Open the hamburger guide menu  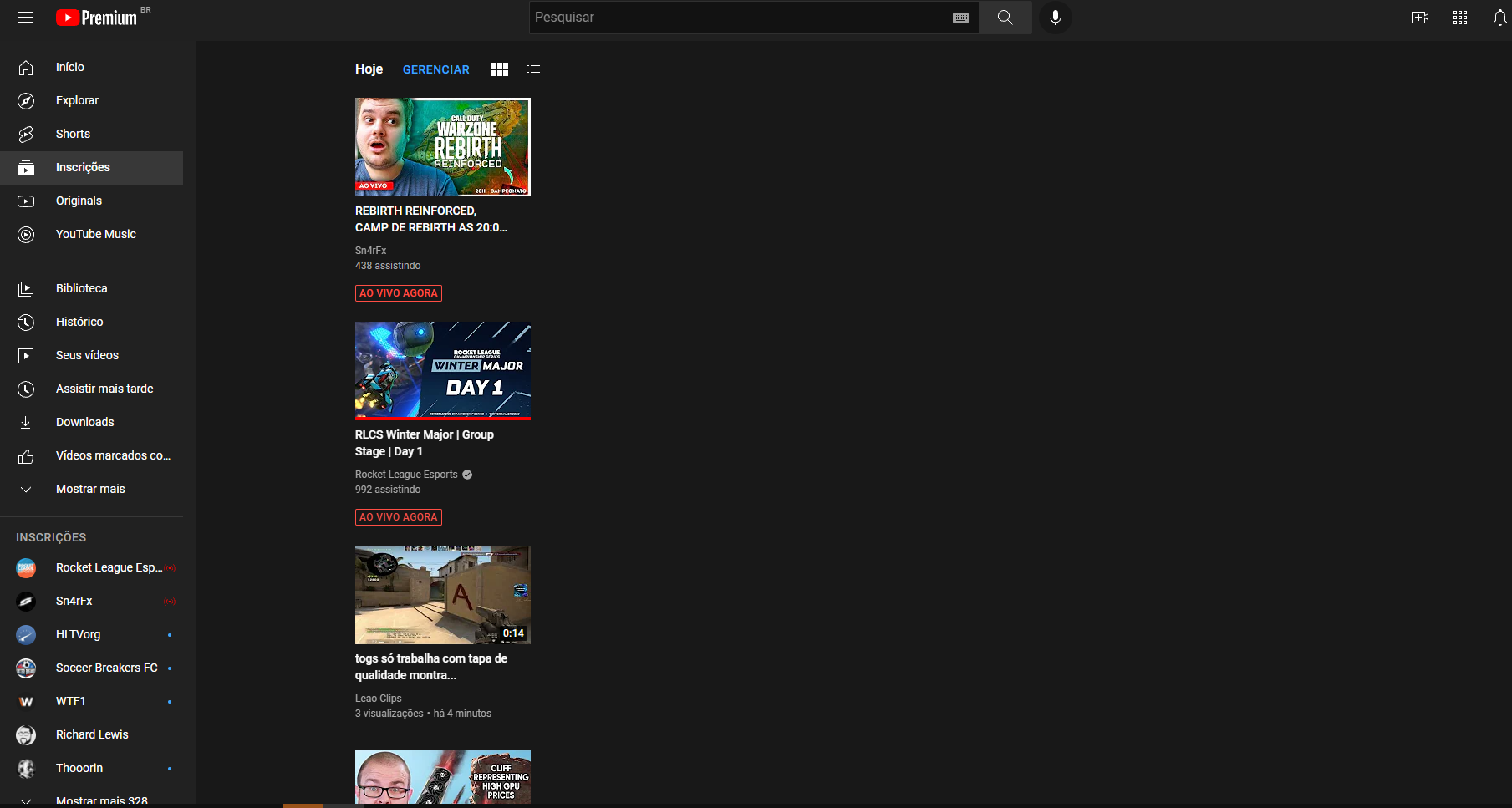point(26,18)
